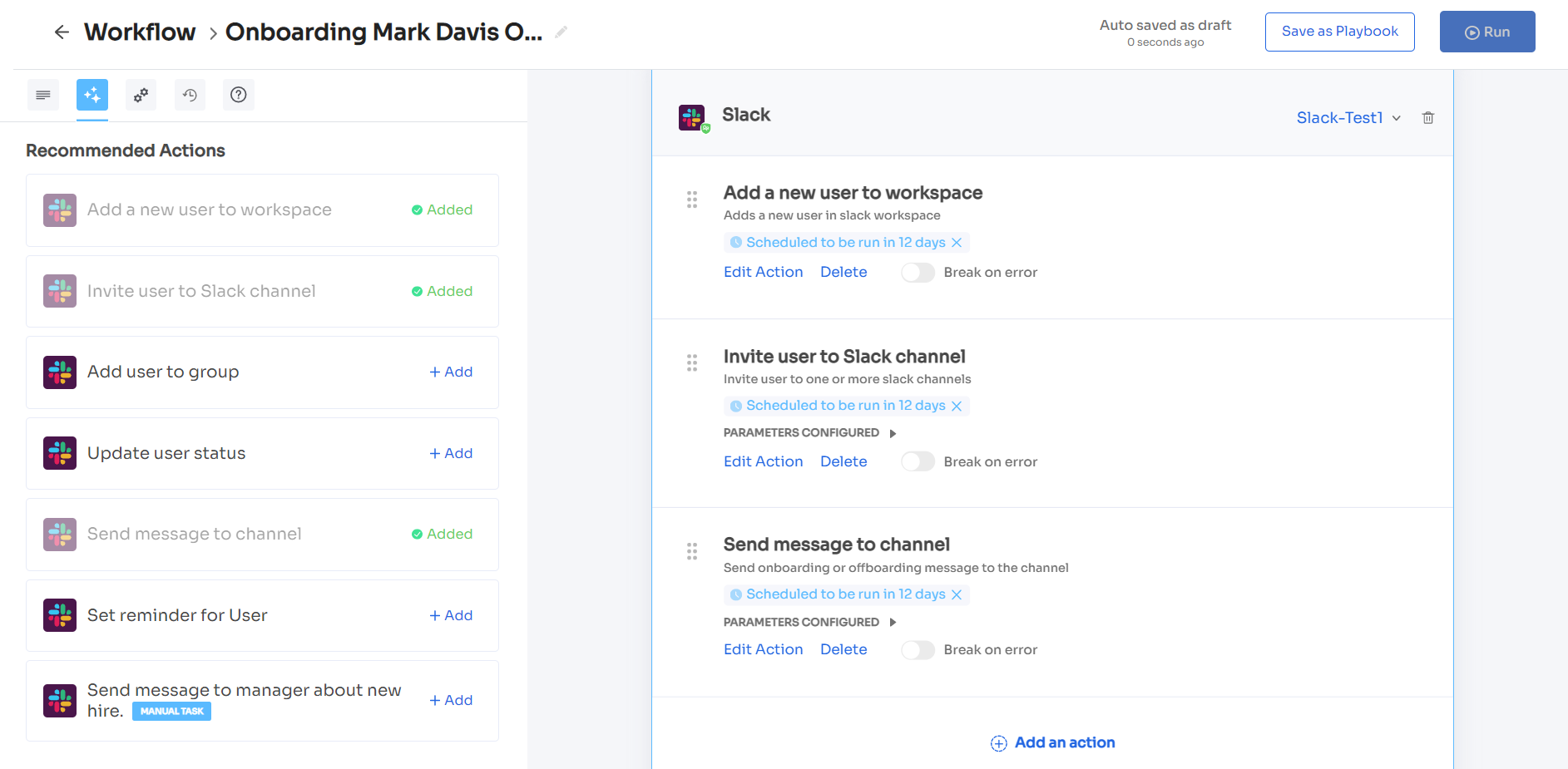The width and height of the screenshot is (1568, 769).
Task: Delete Add a new user to workspace action
Action: (843, 272)
